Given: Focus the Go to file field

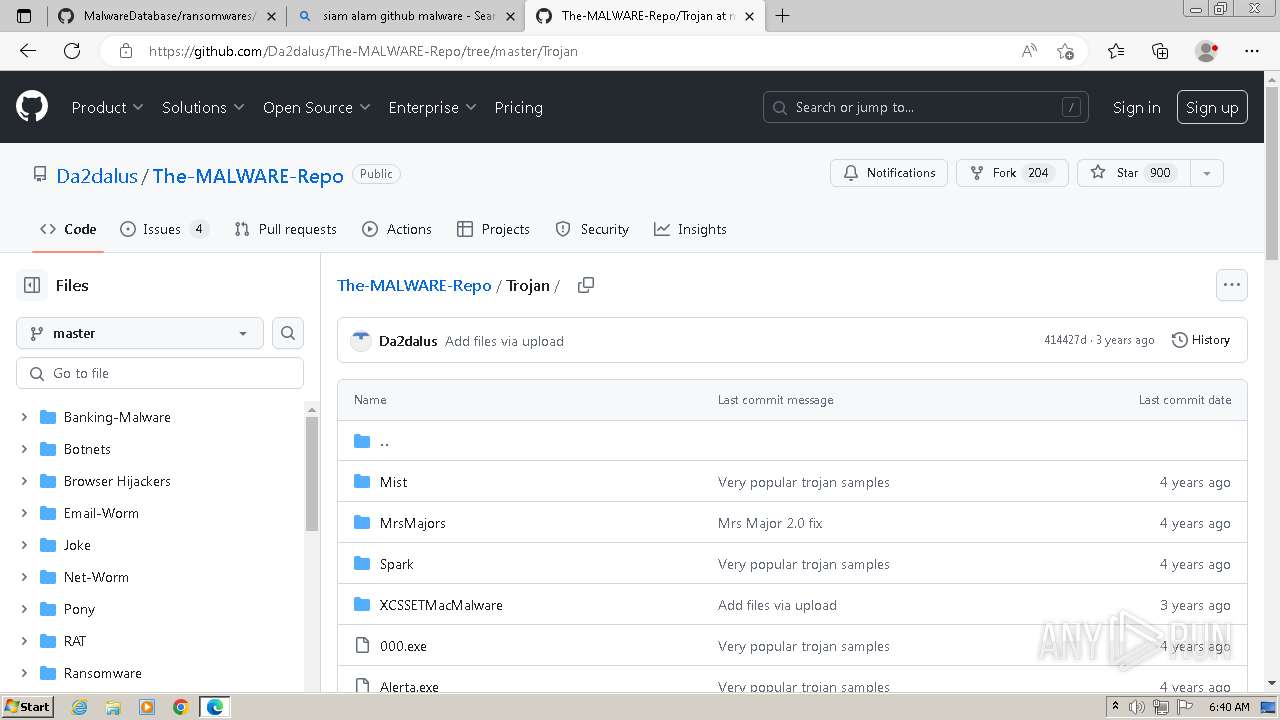Looking at the screenshot, I should click(160, 373).
